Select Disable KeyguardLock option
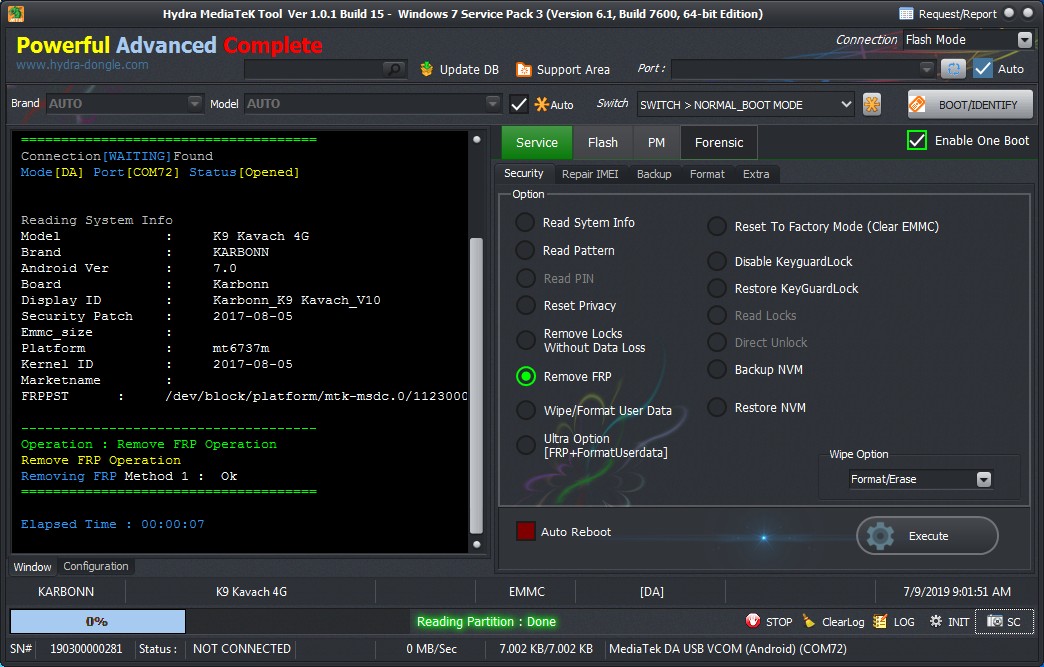The height and width of the screenshot is (667, 1044). pyautogui.click(x=716, y=261)
